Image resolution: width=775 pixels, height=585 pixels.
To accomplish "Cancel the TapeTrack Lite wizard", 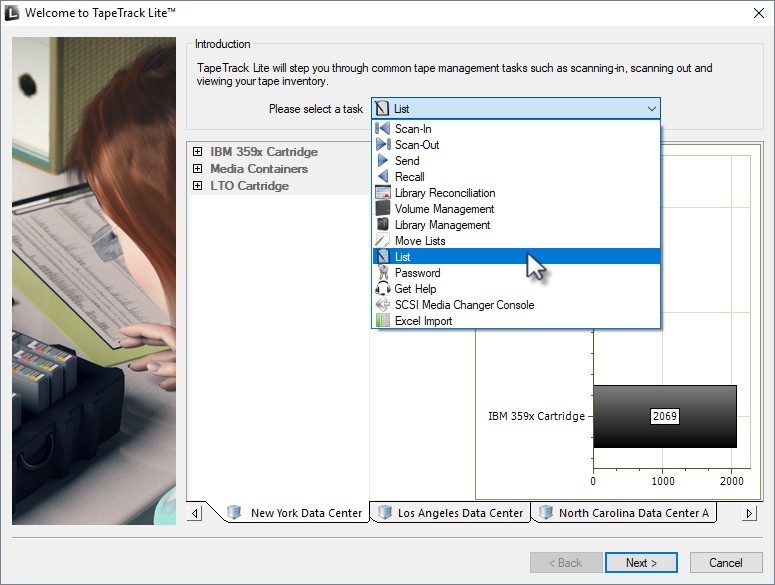I will (x=726, y=562).
